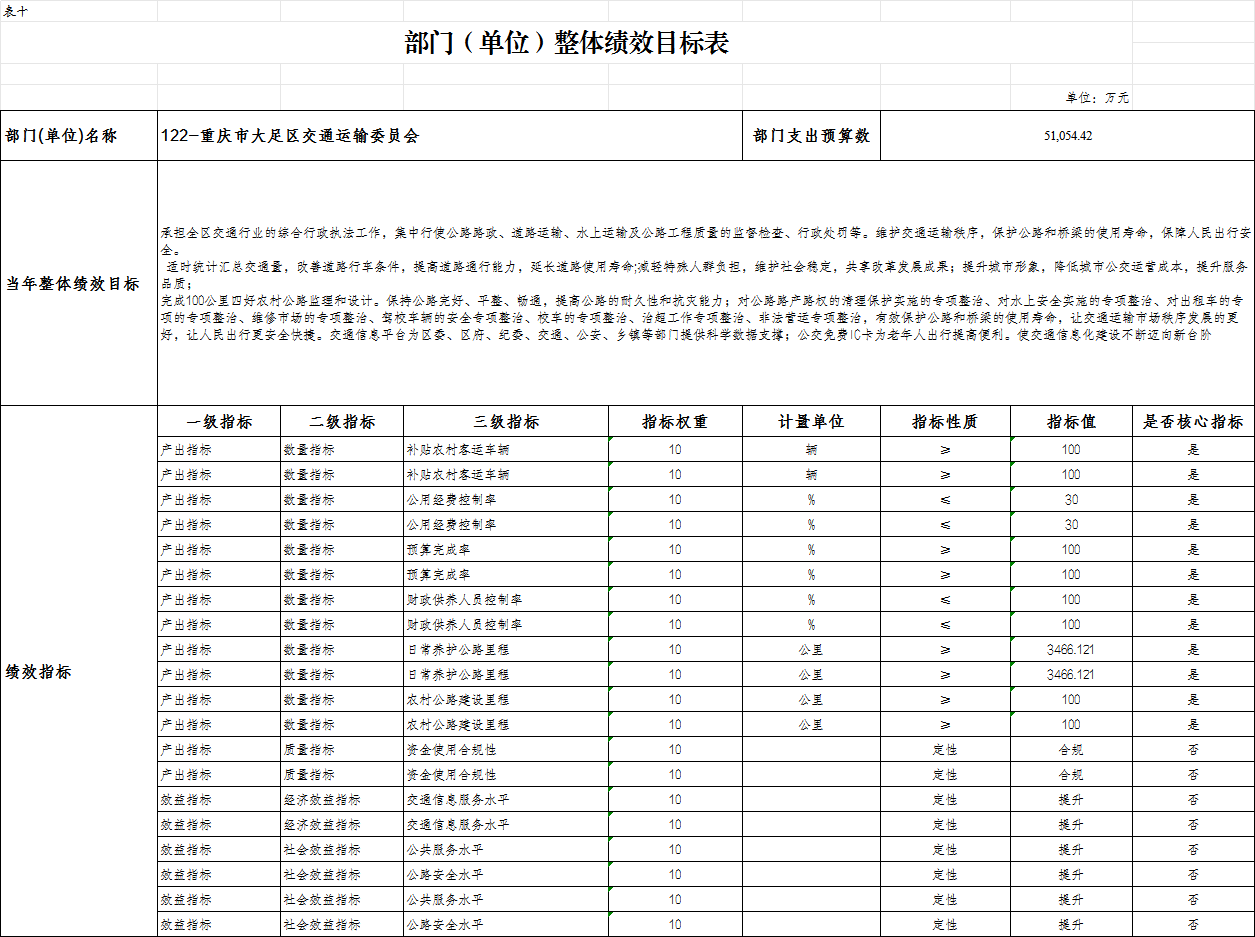
Task: Select the 指标权重 column header
Action: click(672, 421)
